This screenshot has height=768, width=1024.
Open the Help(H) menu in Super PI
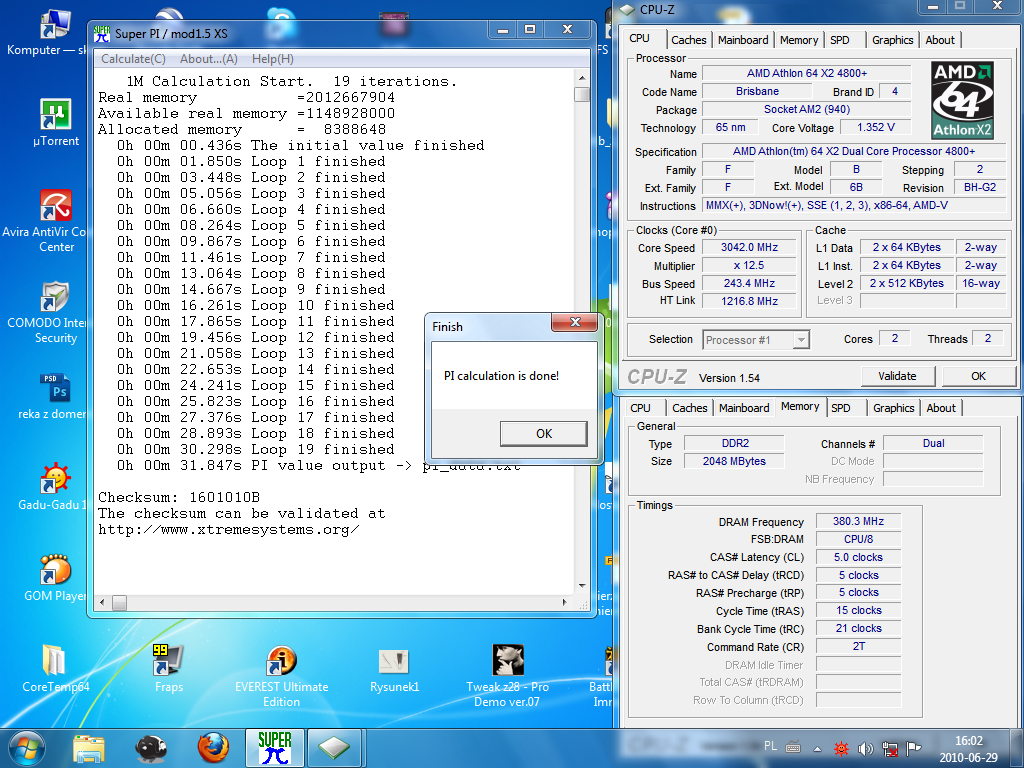(x=272, y=59)
